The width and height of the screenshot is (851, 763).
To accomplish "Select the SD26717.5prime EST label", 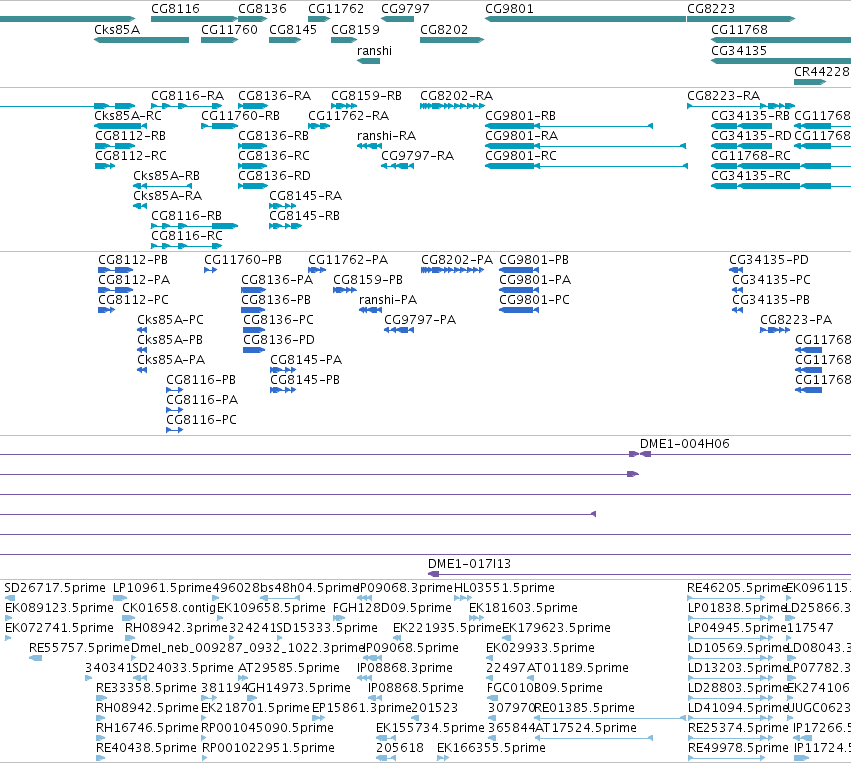I will (x=55, y=588).
